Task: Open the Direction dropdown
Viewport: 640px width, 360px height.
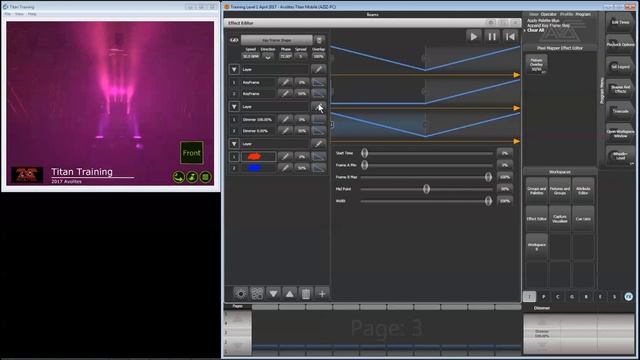Action: pyautogui.click(x=268, y=57)
